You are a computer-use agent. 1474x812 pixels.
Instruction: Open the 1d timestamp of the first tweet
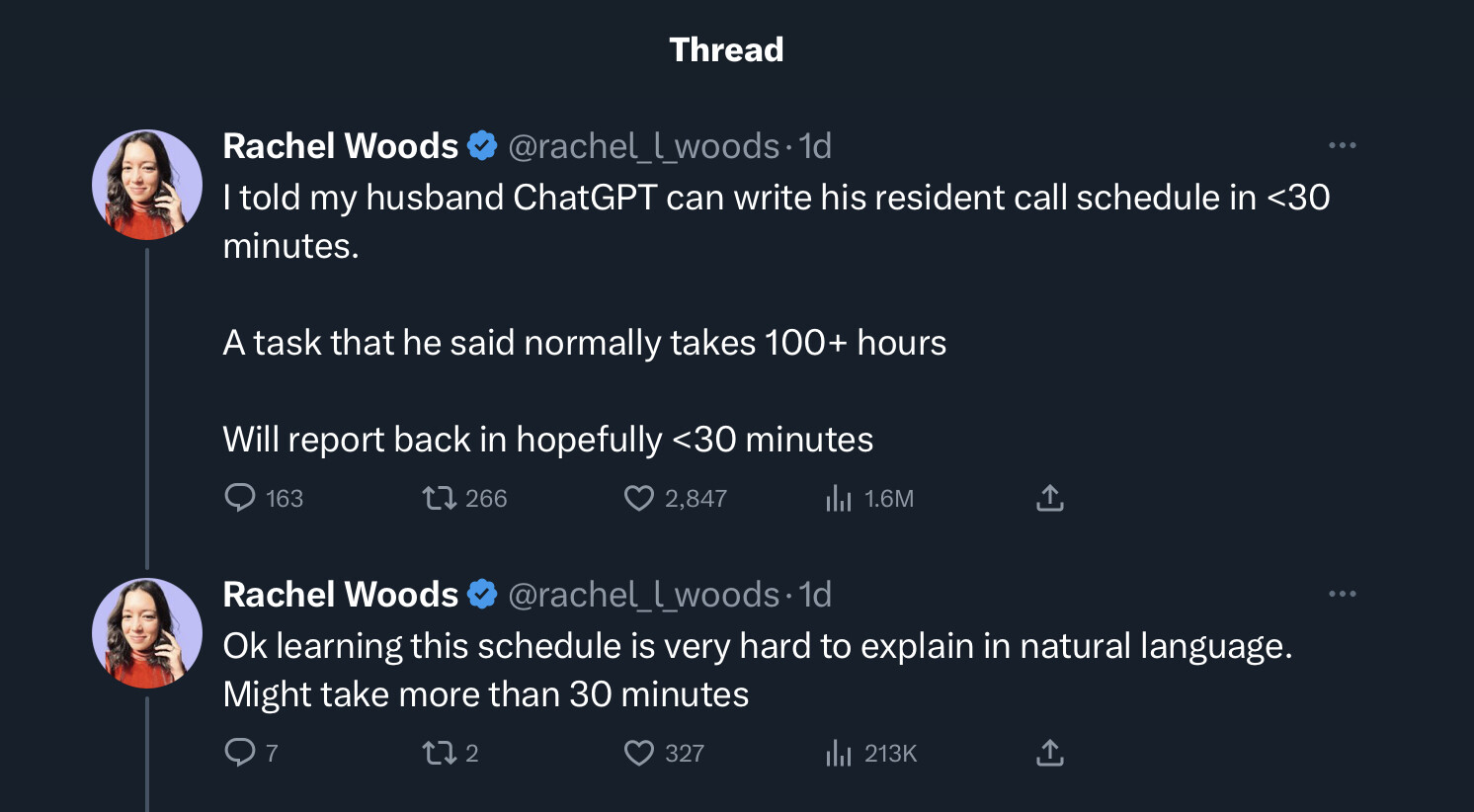pyautogui.click(x=815, y=146)
